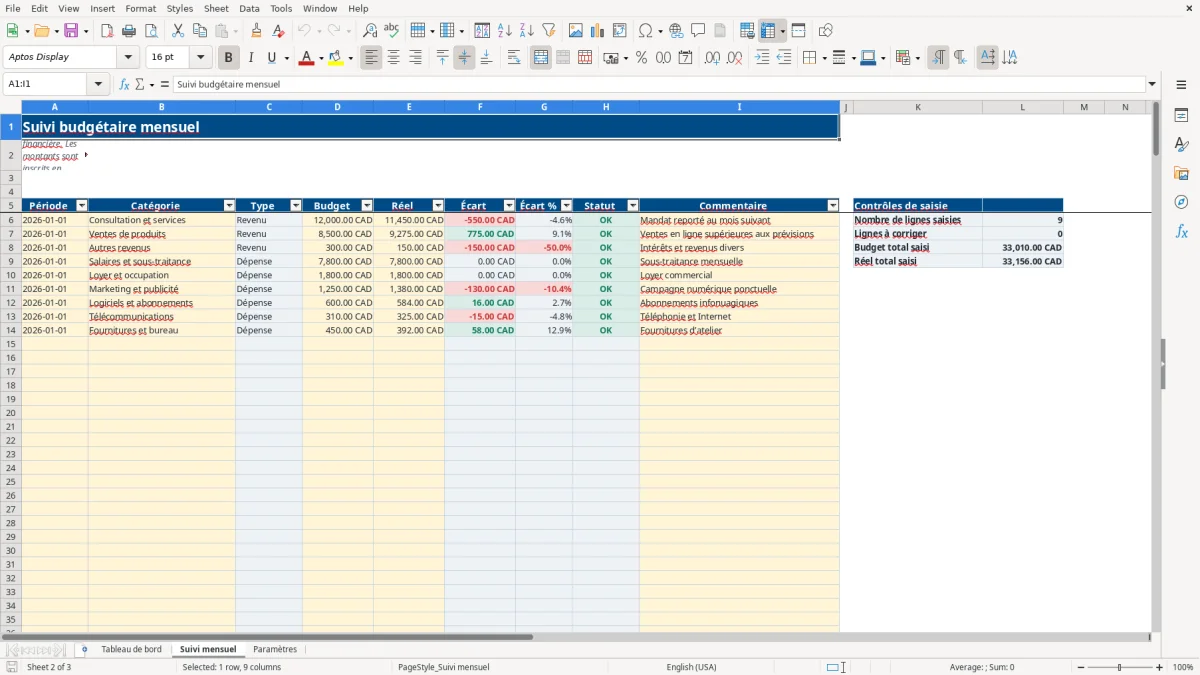The height and width of the screenshot is (675, 1200).
Task: Toggle Italic formatting button
Action: coord(250,58)
